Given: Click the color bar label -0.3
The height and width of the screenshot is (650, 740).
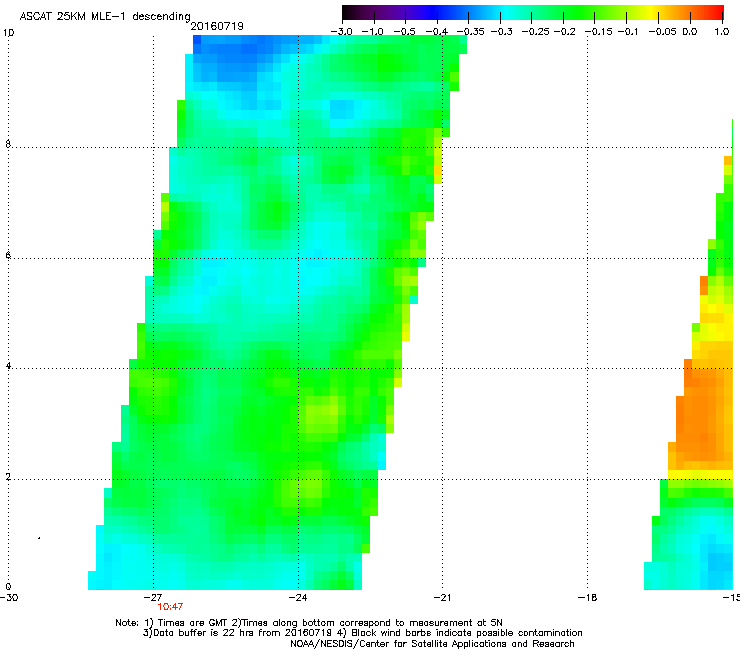Looking at the screenshot, I should click(x=502, y=32).
